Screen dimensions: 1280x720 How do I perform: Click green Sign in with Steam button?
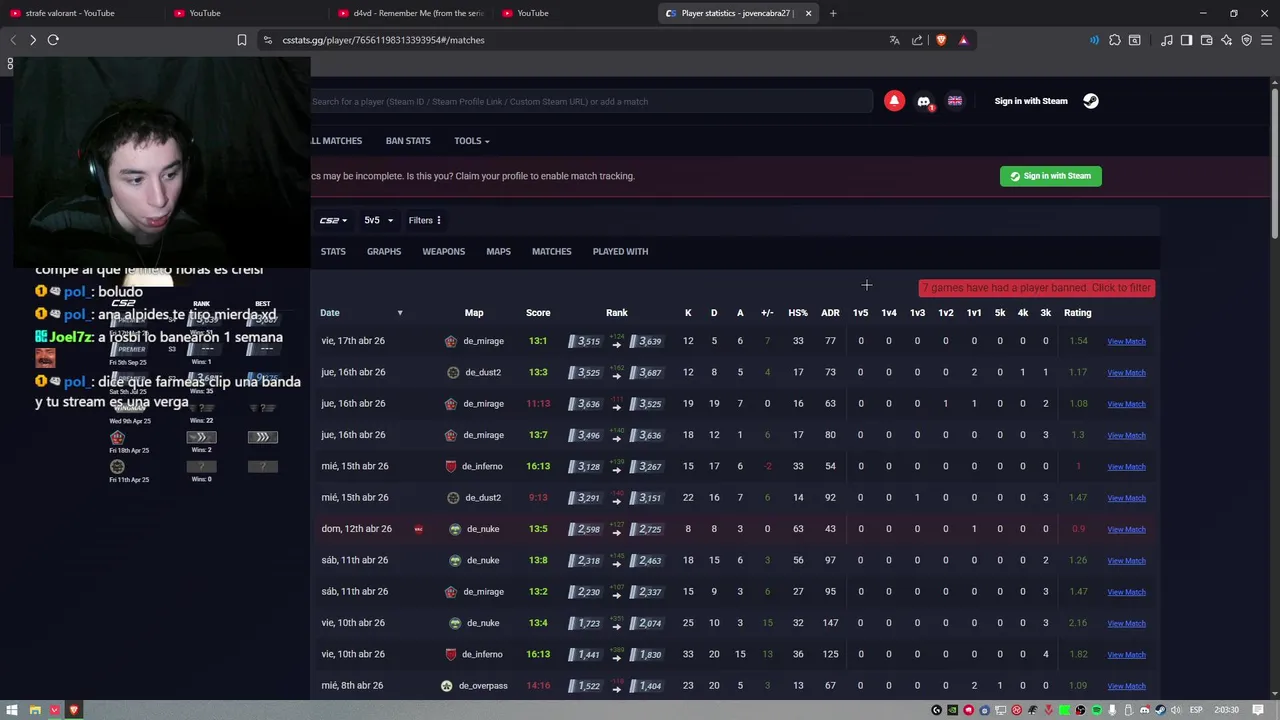pos(1051,176)
